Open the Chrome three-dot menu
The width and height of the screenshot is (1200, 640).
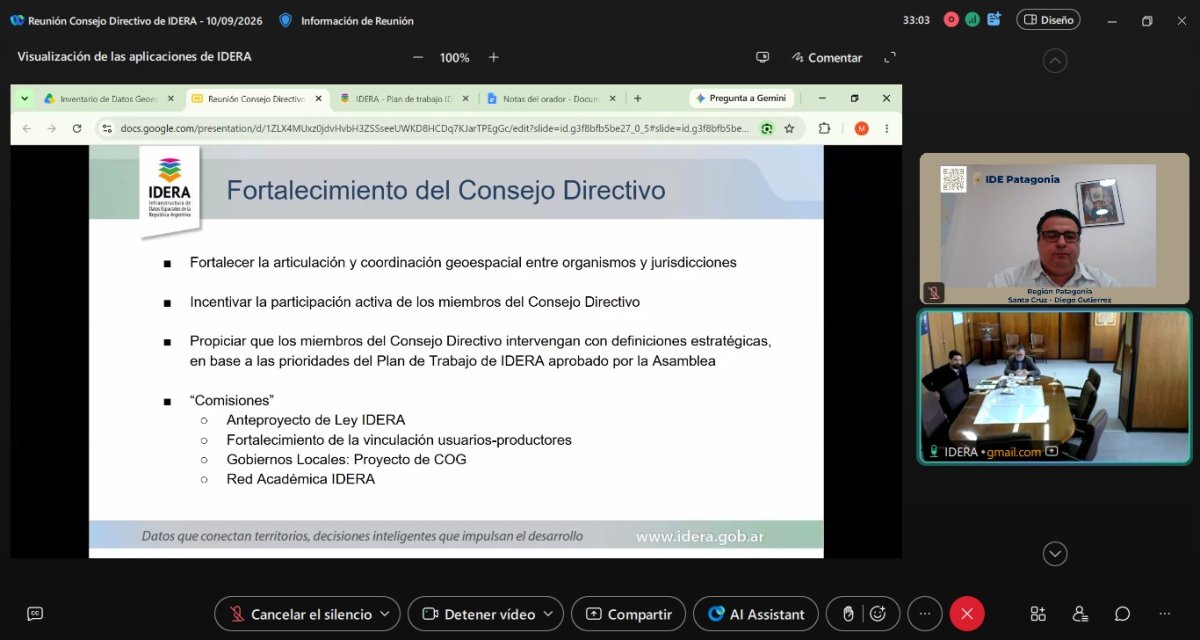(886, 128)
